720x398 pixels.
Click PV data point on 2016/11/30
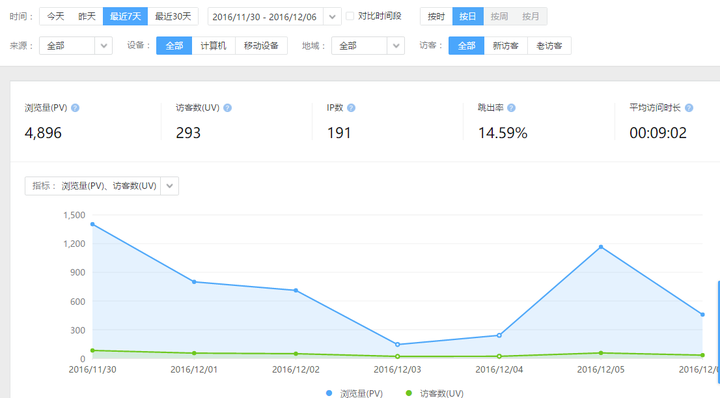[x=93, y=224]
